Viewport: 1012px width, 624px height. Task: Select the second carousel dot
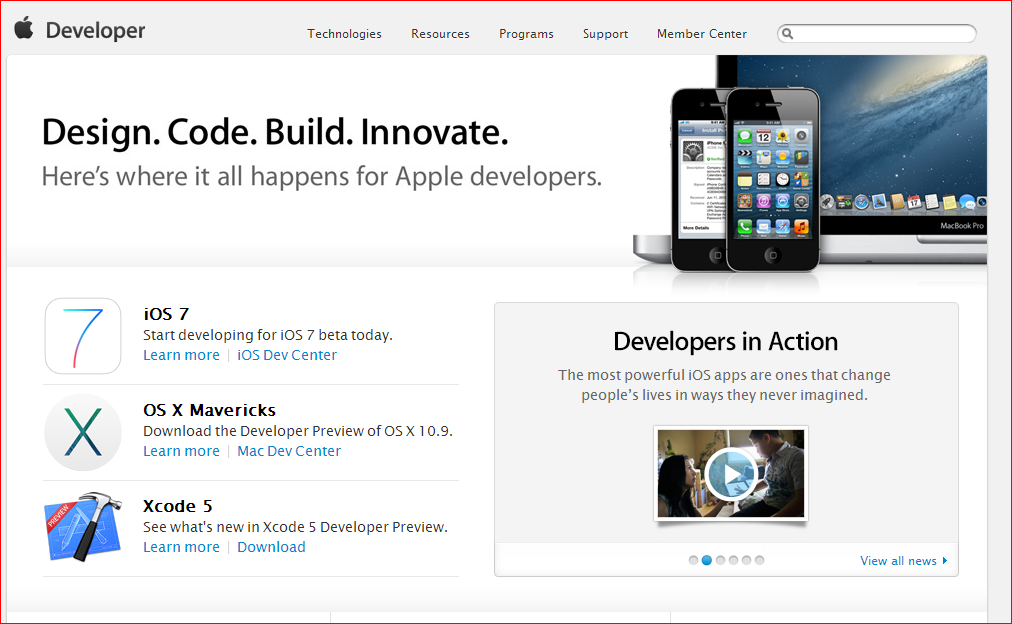(707, 560)
